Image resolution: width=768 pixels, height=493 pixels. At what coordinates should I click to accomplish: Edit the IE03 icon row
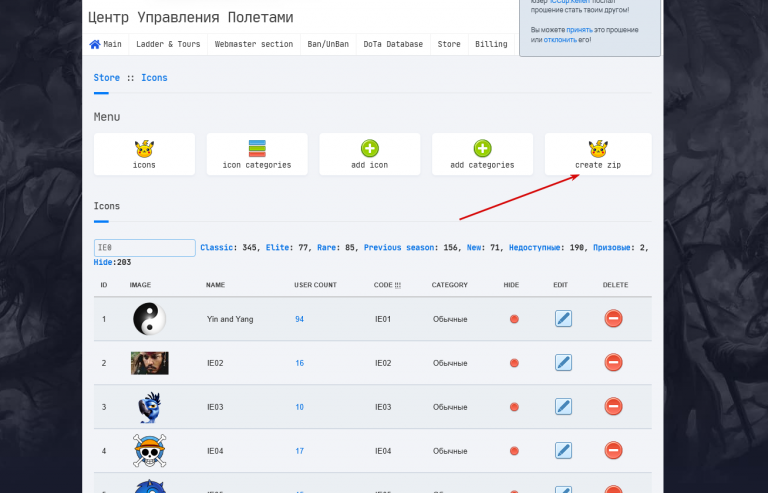563,406
